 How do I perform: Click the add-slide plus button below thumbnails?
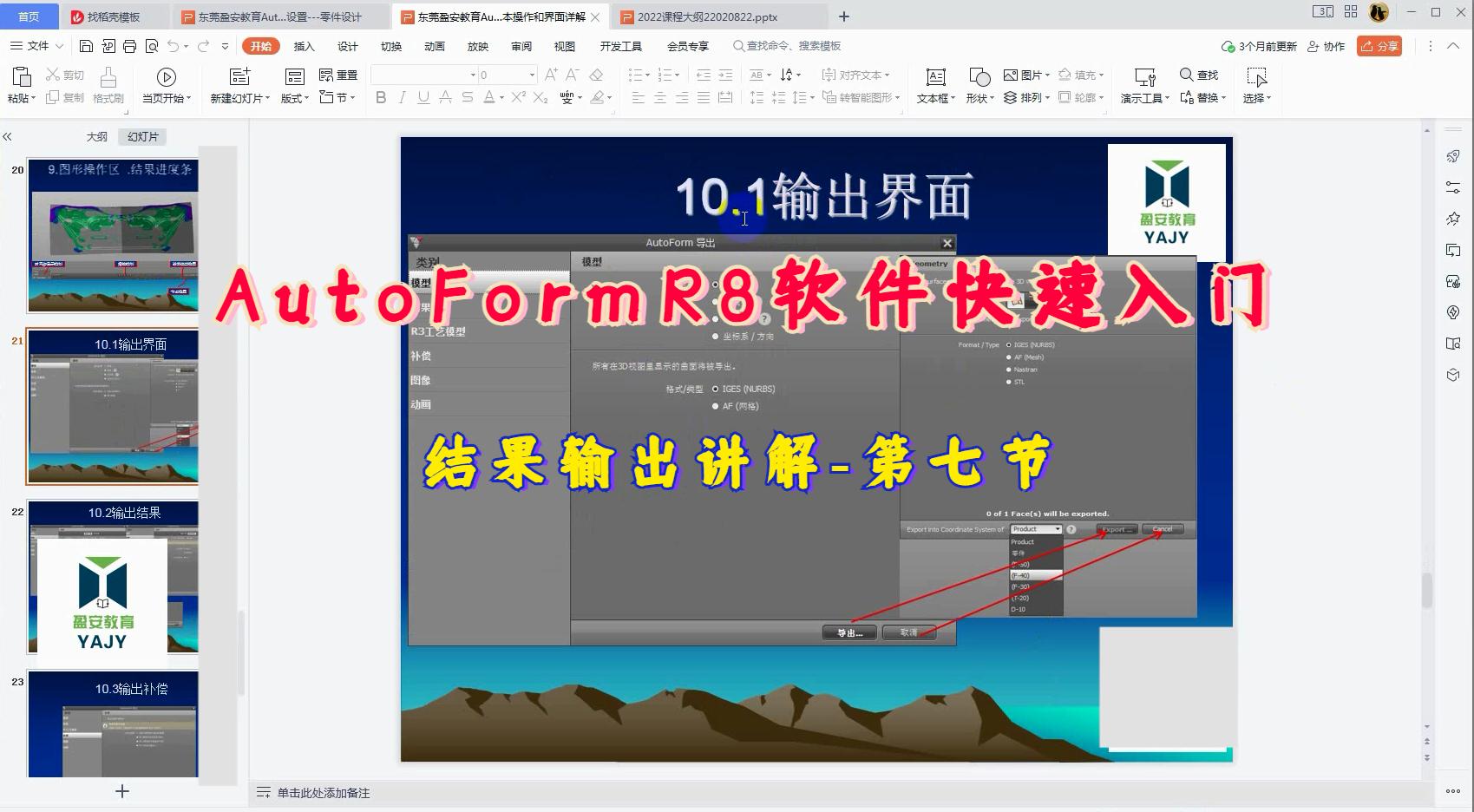(x=122, y=790)
